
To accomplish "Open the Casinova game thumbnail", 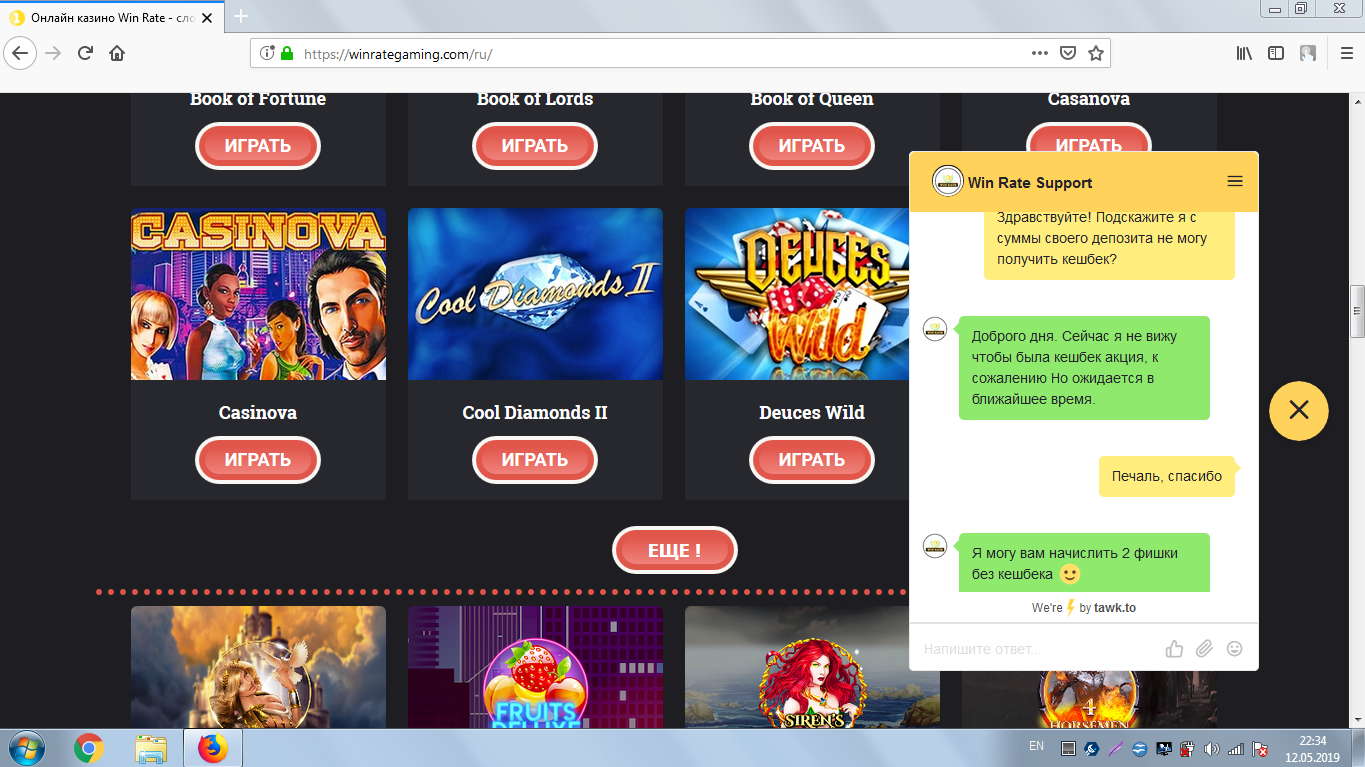I will pyautogui.click(x=258, y=294).
